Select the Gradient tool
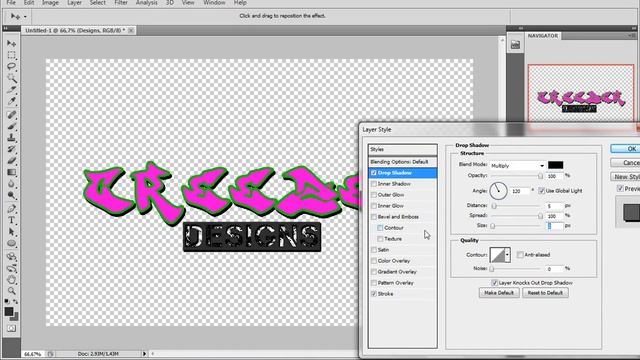 point(11,172)
